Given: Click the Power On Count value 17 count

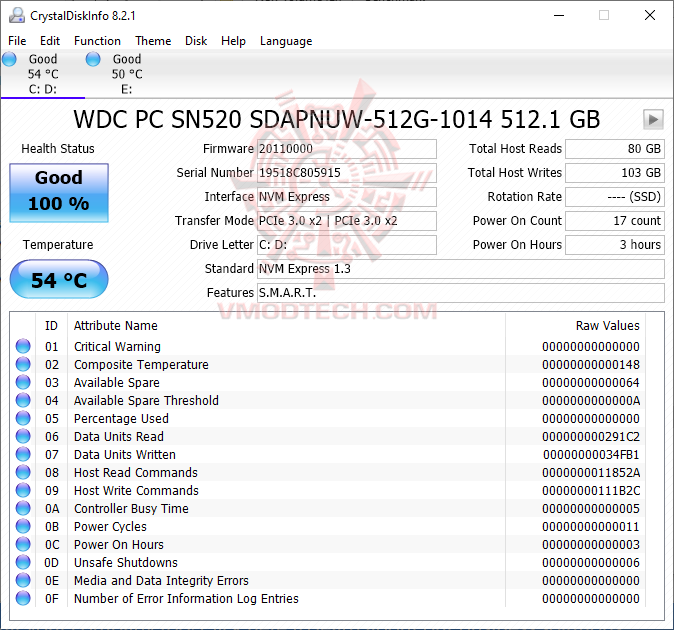Looking at the screenshot, I should tap(615, 221).
